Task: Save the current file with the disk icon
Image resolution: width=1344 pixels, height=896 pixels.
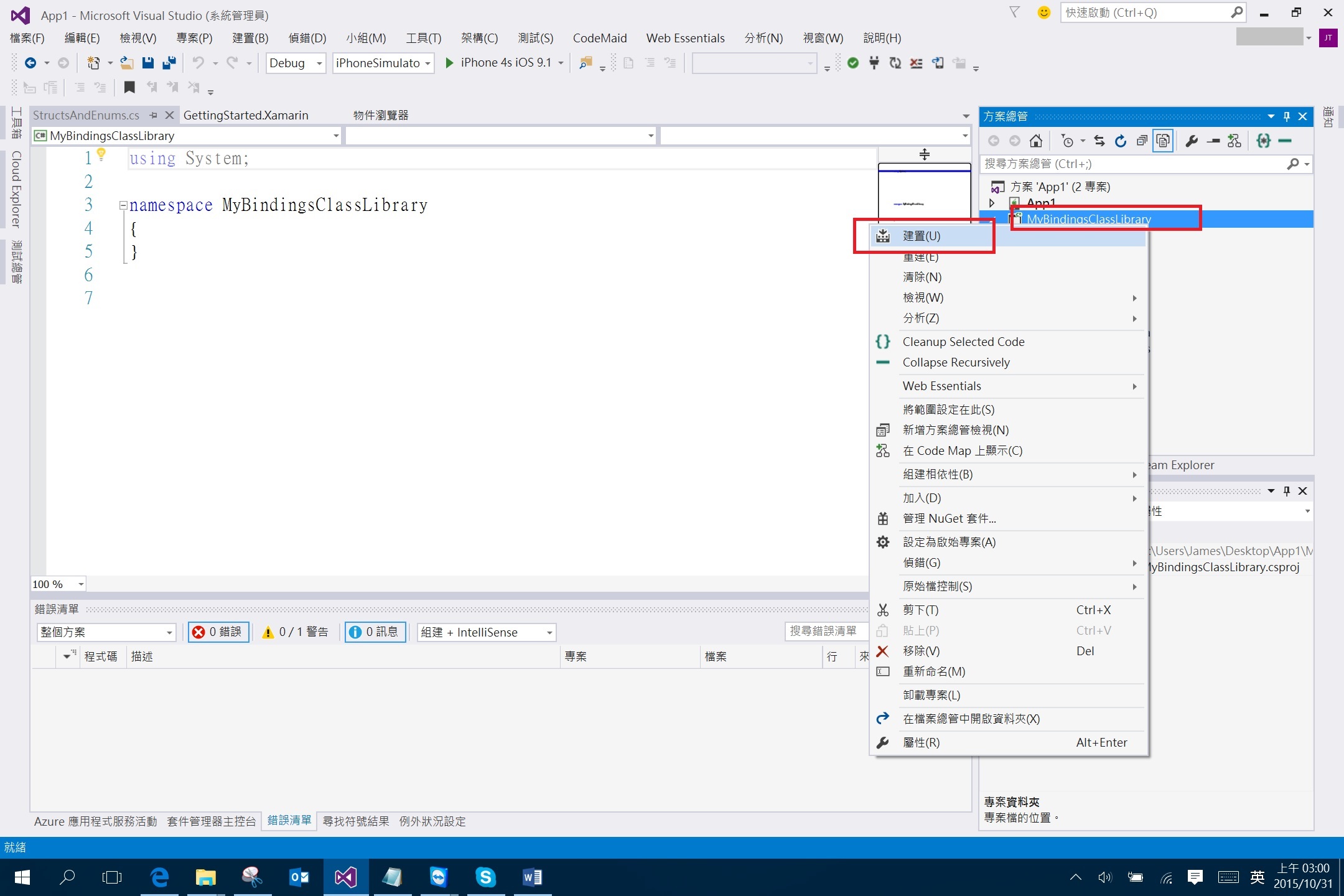Action: pyautogui.click(x=147, y=63)
